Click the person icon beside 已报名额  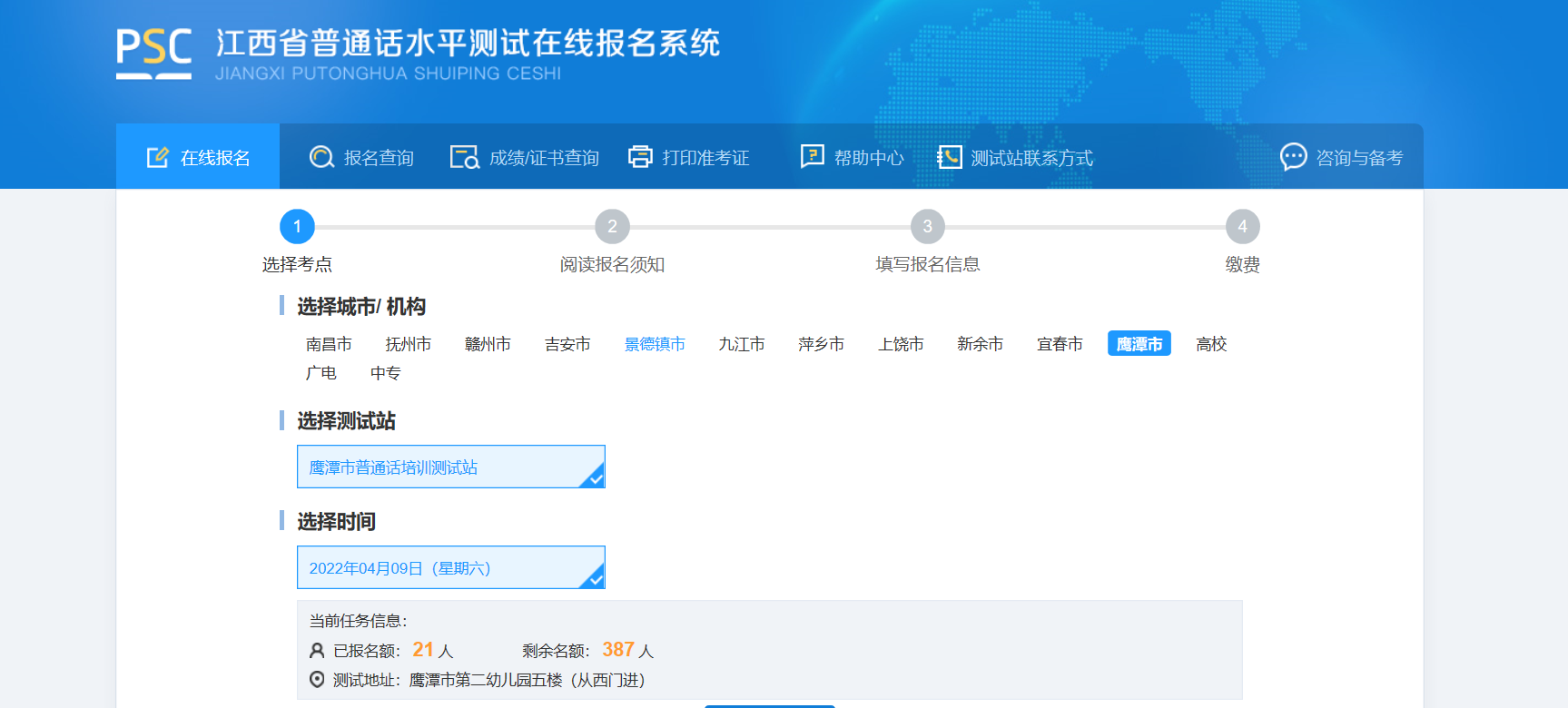[x=317, y=651]
